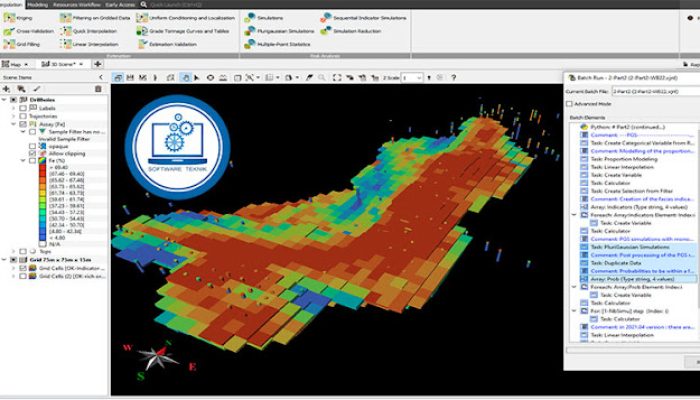Toggle the Trajectories checkbox
This screenshot has width=700, height=400.
pyautogui.click(x=23, y=116)
